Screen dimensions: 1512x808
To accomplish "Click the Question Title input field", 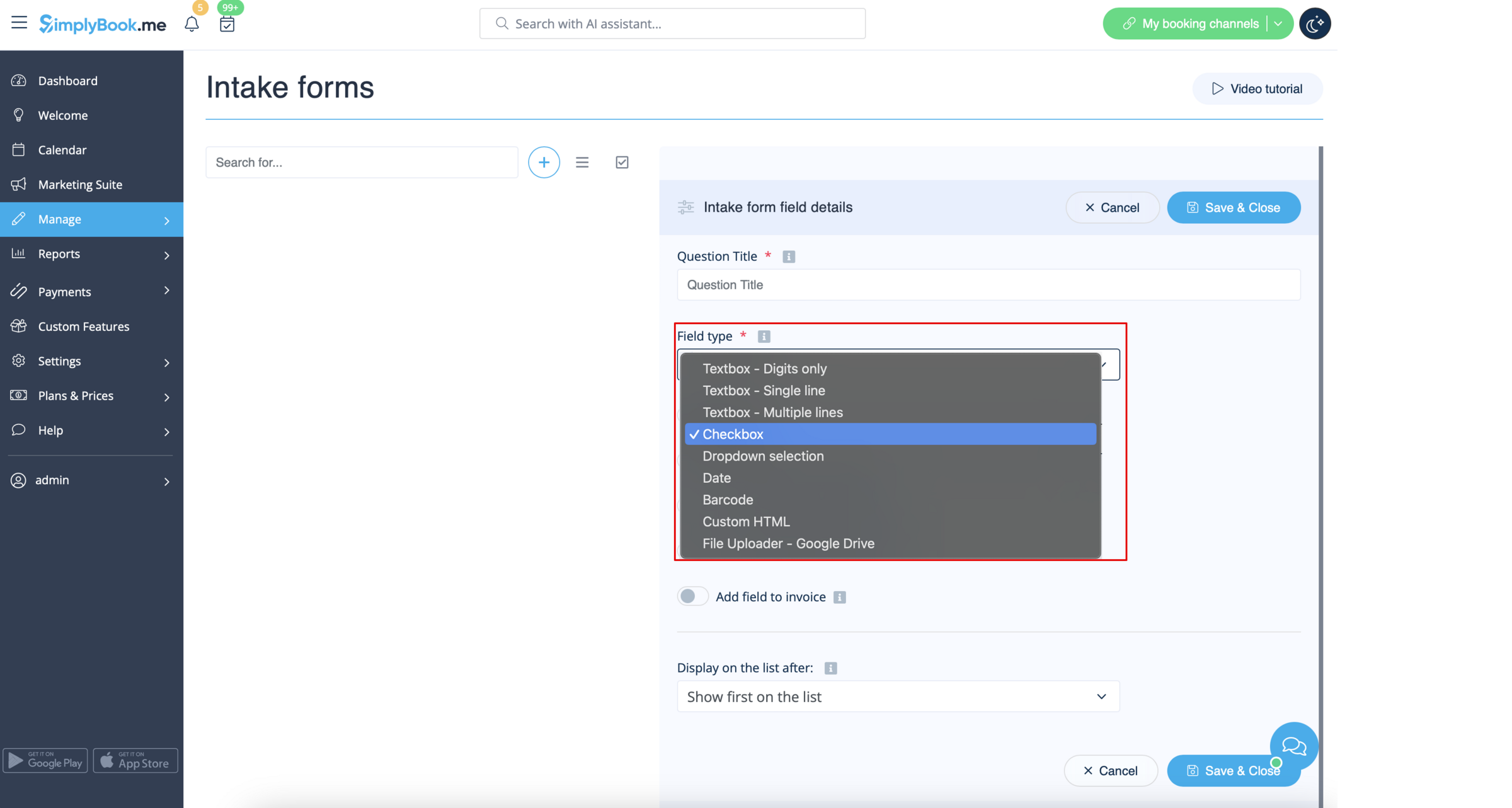I will [x=987, y=285].
